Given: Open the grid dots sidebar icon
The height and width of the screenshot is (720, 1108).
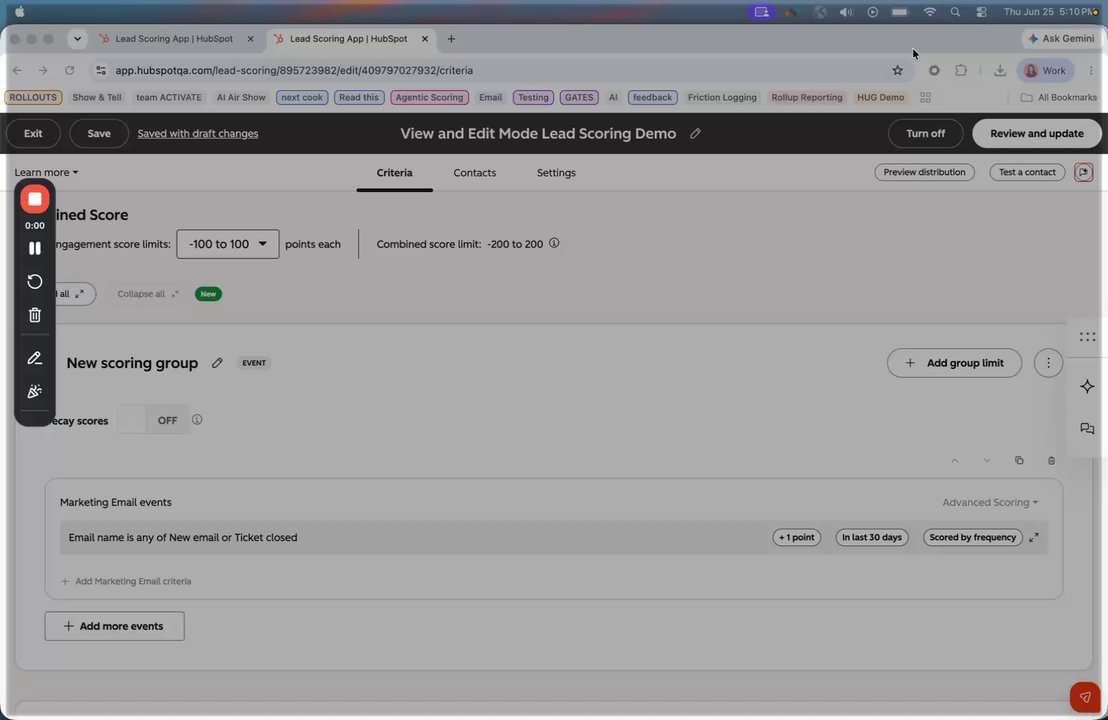Looking at the screenshot, I should point(1088,337).
